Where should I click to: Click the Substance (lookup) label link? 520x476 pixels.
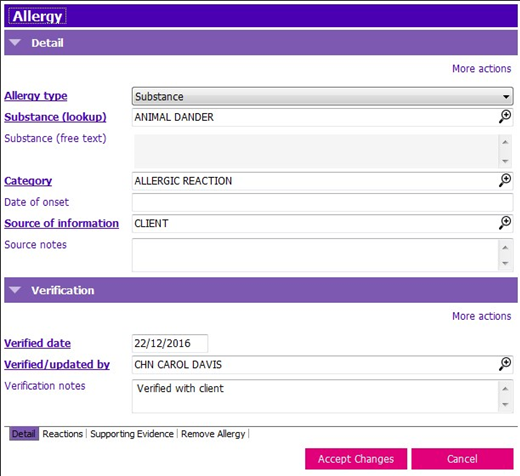tap(55, 117)
